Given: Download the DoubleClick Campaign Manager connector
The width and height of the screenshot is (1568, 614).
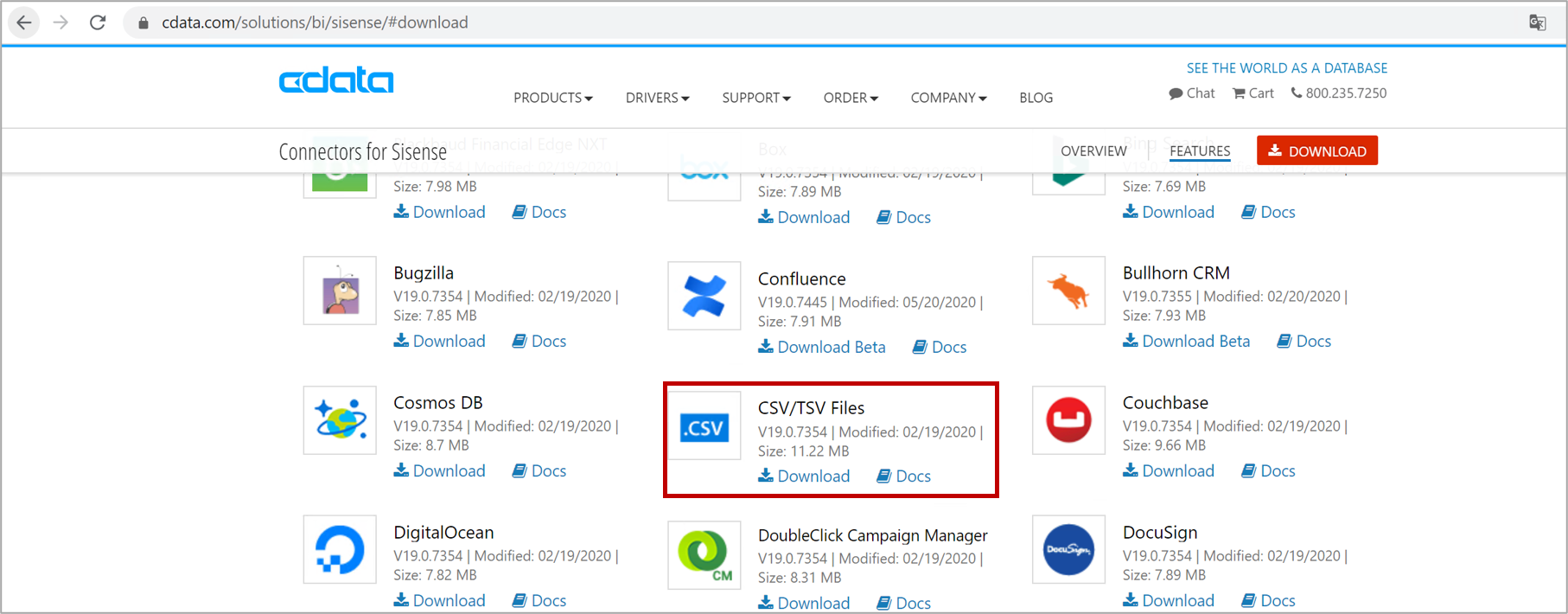Looking at the screenshot, I should click(805, 603).
